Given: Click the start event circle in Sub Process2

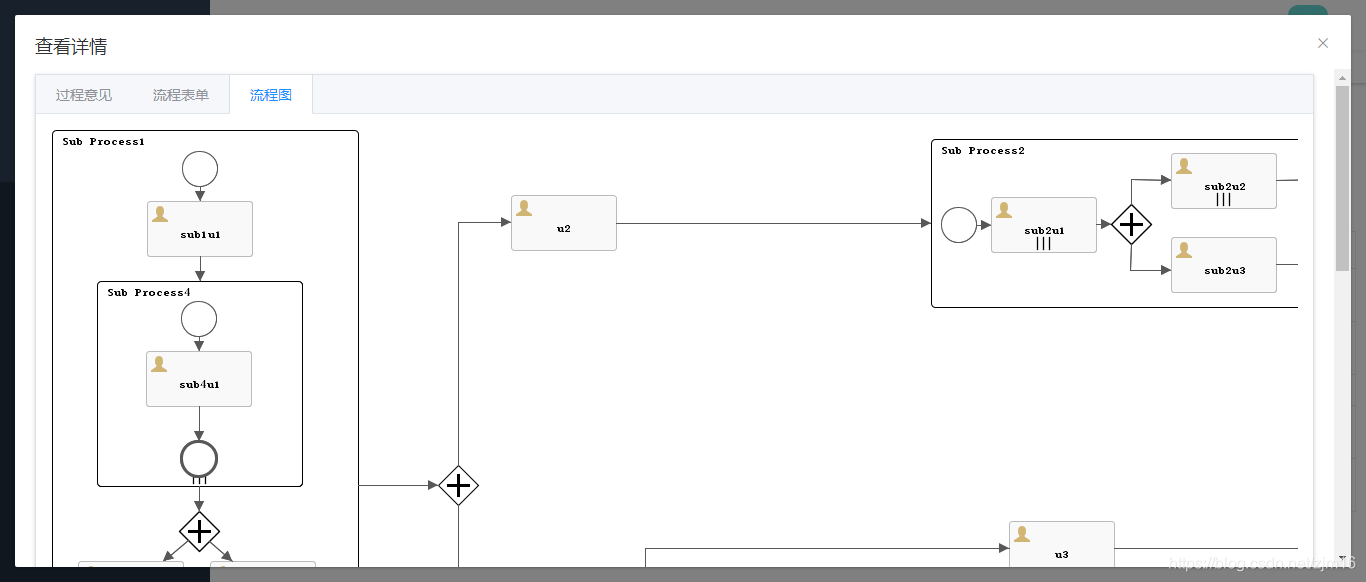Looking at the screenshot, I should (959, 225).
